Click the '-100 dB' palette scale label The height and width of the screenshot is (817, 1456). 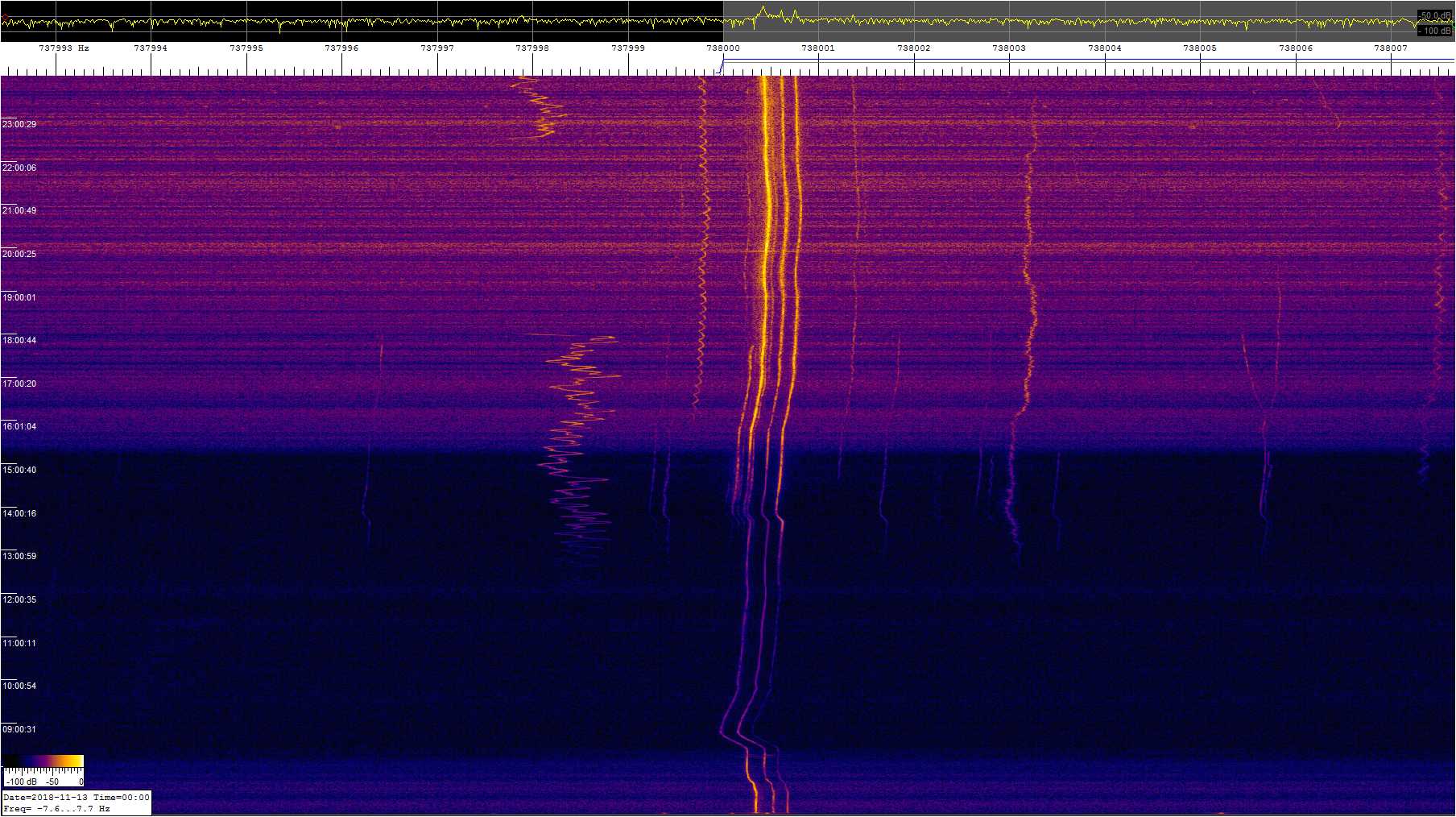[x=22, y=782]
